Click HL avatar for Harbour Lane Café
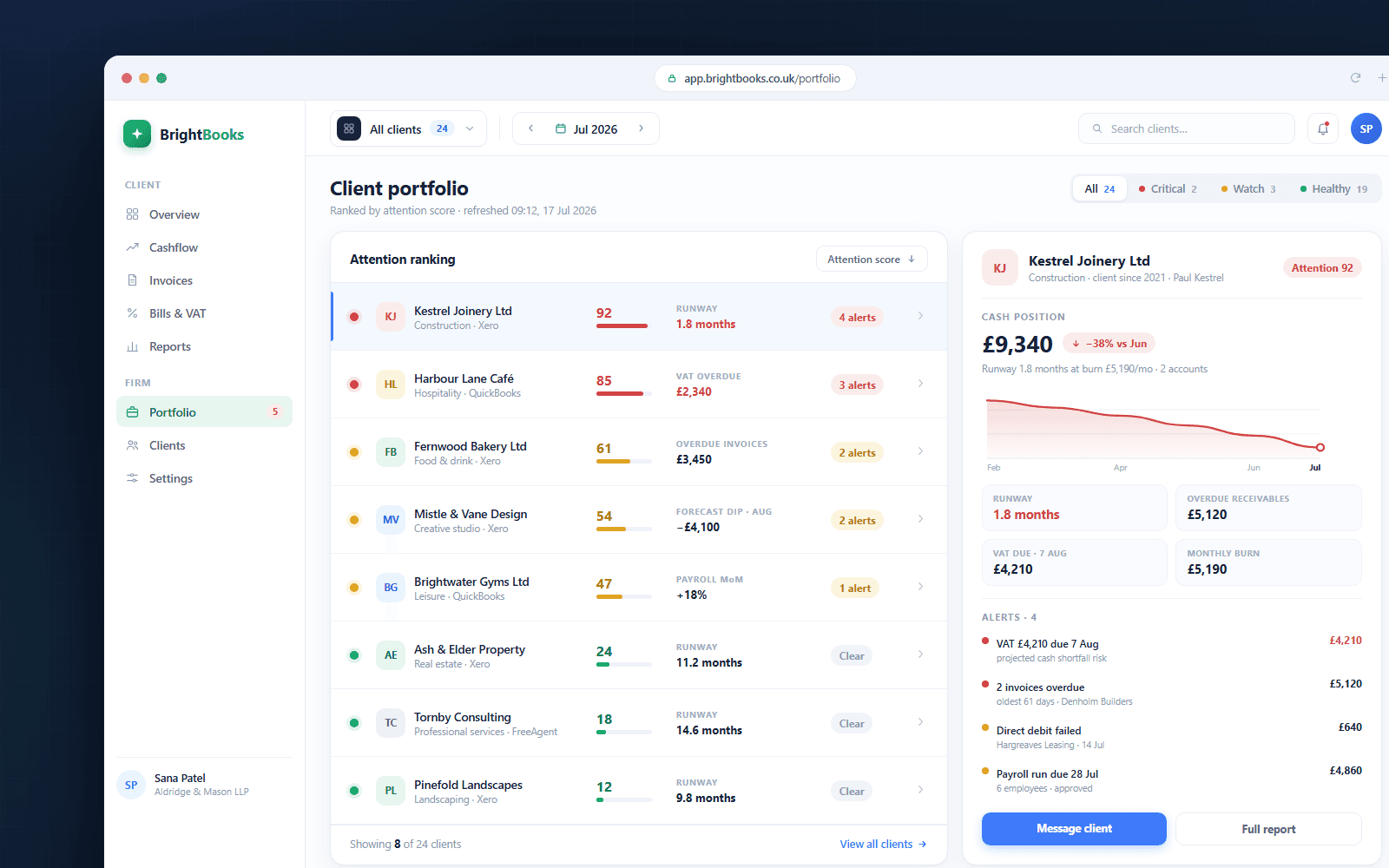Viewport: 1389px width, 868px height. (x=391, y=385)
